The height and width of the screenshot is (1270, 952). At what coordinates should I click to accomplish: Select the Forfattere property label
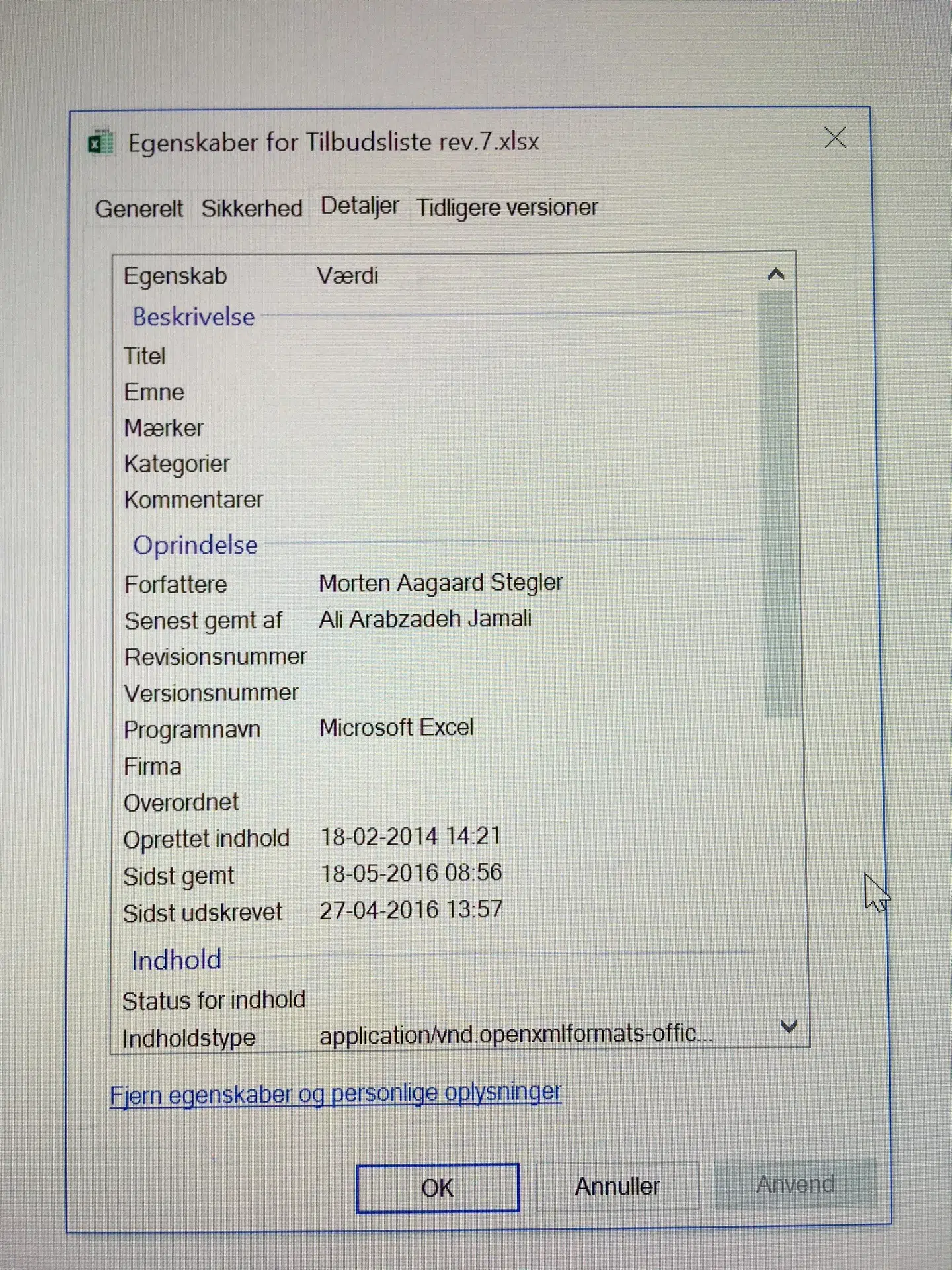[176, 585]
